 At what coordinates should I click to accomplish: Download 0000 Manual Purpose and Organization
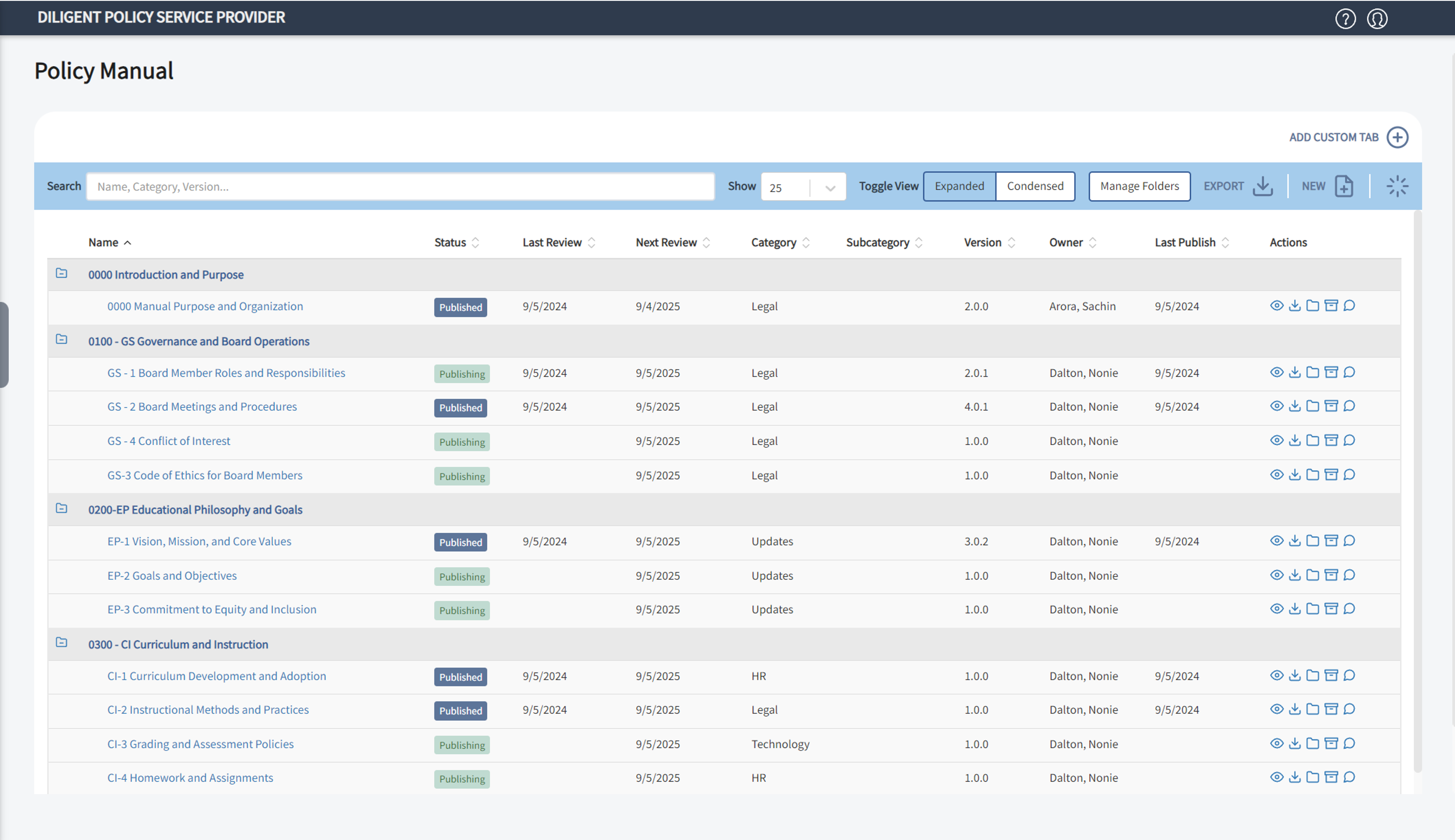[1295, 306]
